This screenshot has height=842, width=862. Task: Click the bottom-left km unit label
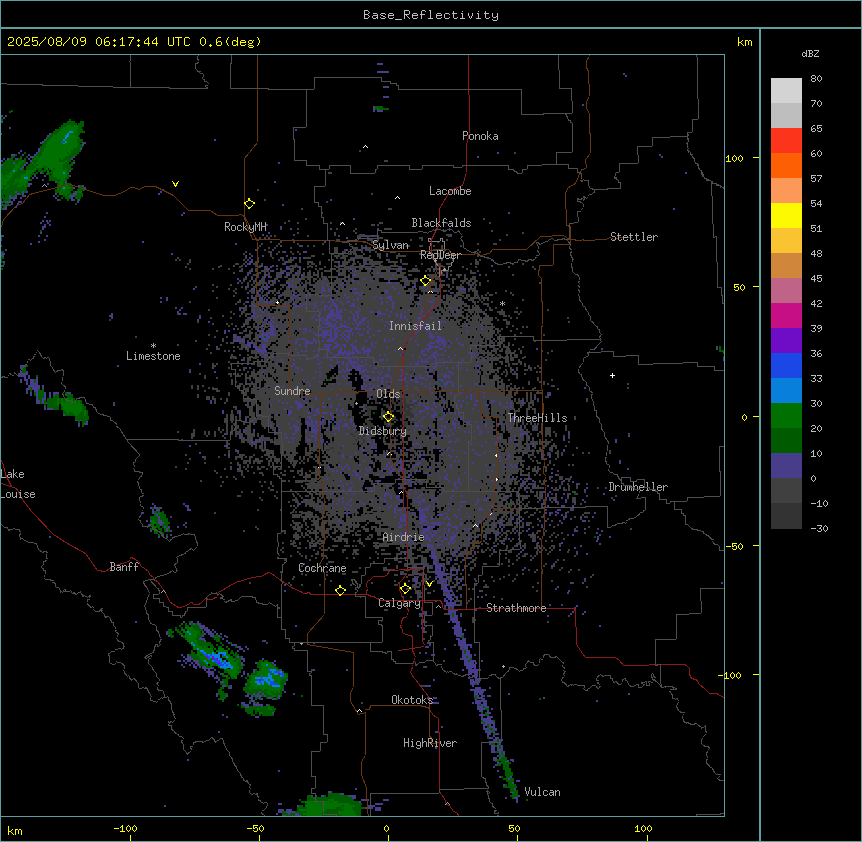pos(15,831)
